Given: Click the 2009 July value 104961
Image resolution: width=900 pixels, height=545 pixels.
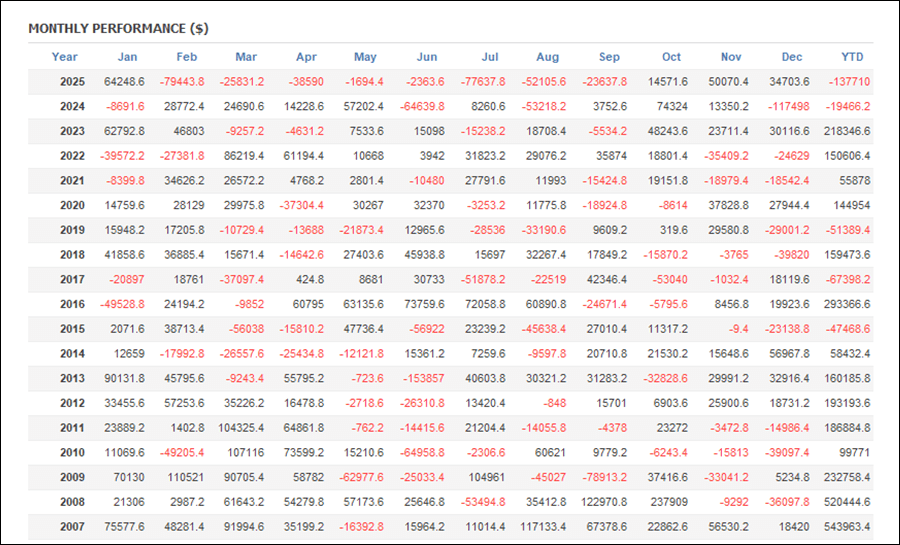Looking at the screenshot, I should point(485,477).
